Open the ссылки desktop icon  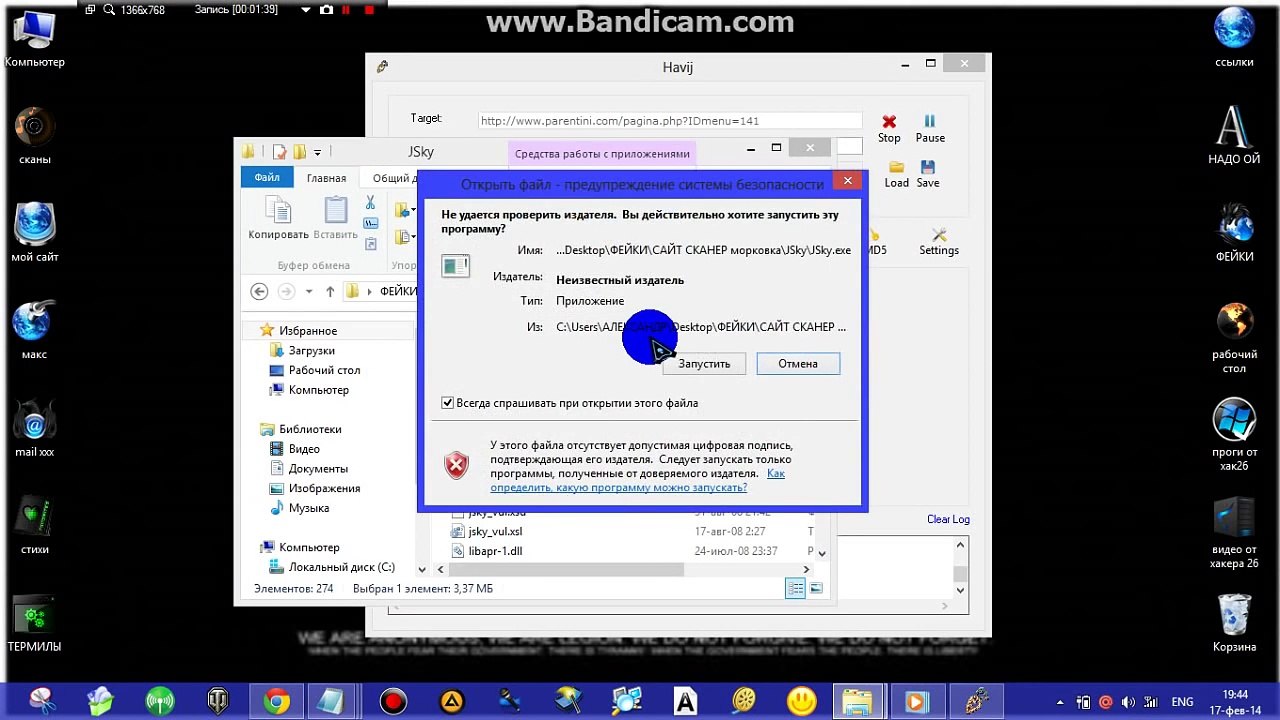click(1234, 38)
